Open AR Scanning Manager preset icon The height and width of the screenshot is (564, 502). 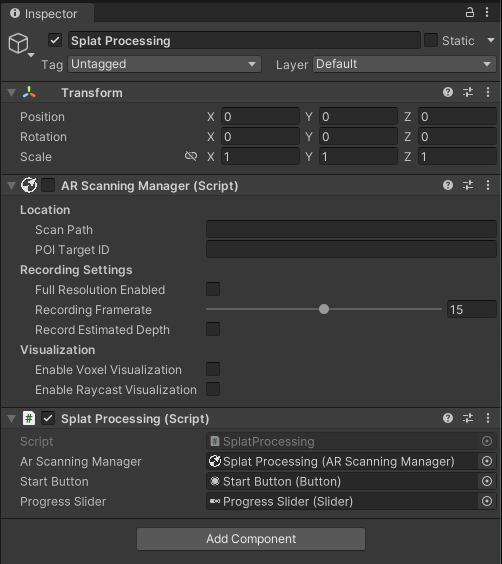pyautogui.click(x=468, y=185)
